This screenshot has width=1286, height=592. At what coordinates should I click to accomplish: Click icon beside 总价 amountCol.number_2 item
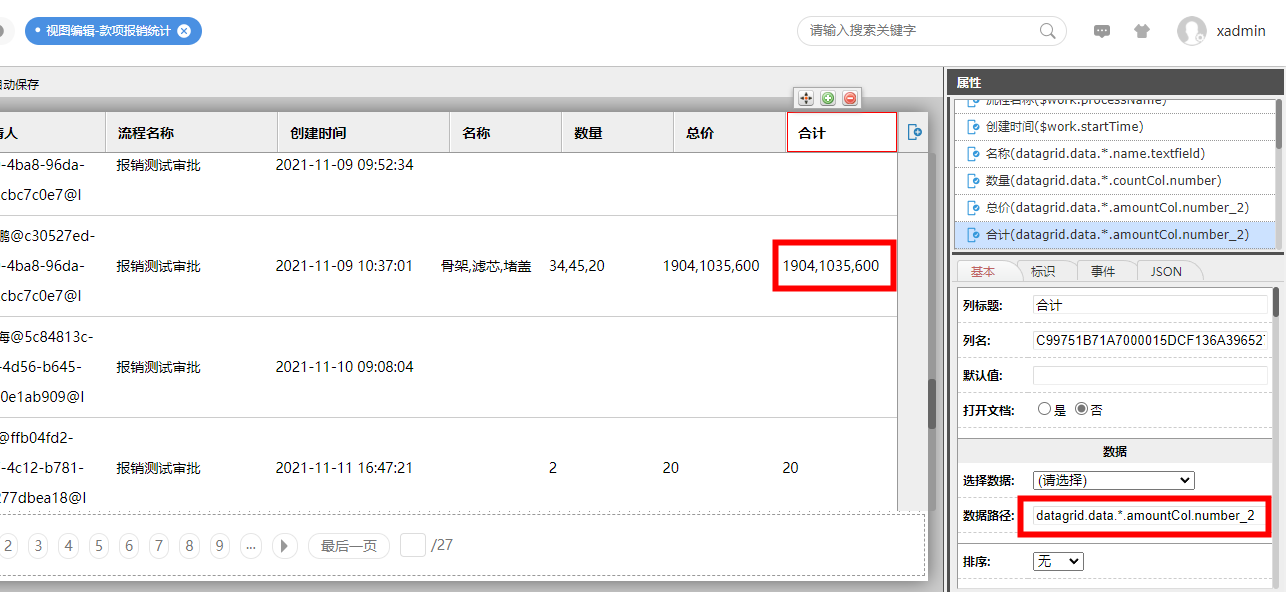point(974,208)
